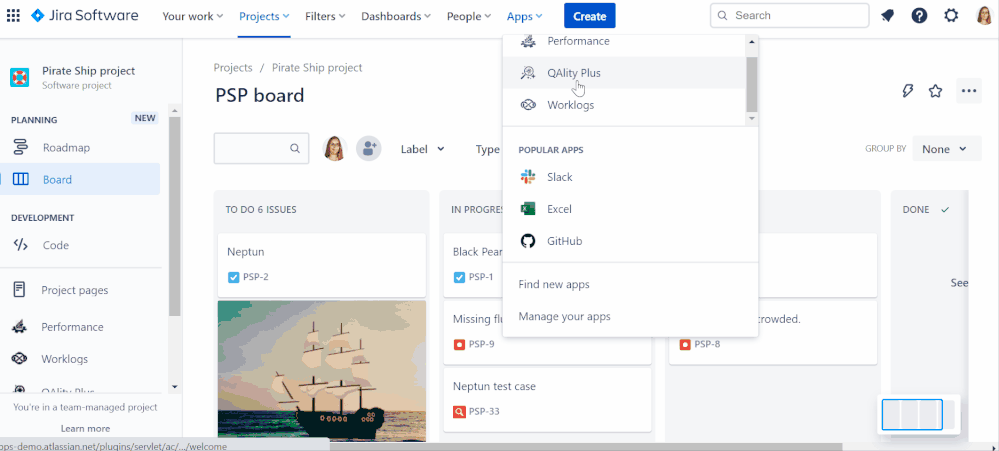Click the Learn more link
Screen dimensions: 999x451
pyautogui.click(x=85, y=429)
